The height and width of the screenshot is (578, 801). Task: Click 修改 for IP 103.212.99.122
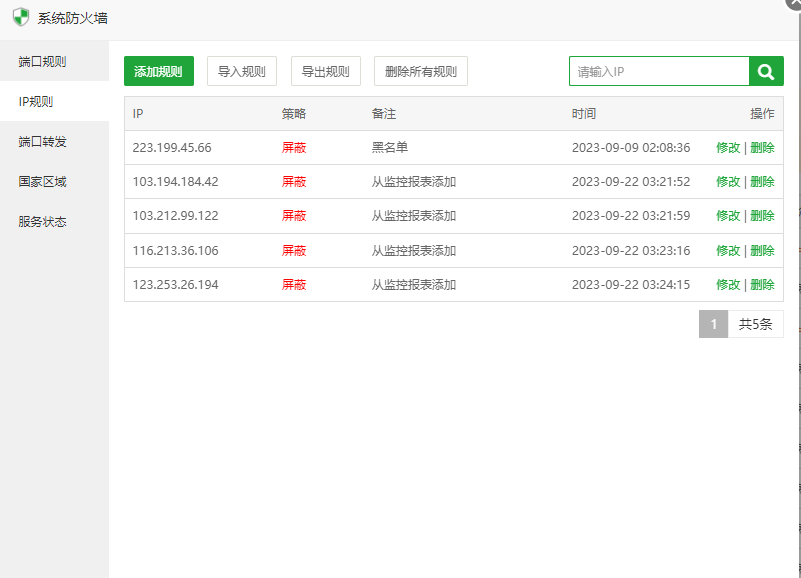click(728, 216)
